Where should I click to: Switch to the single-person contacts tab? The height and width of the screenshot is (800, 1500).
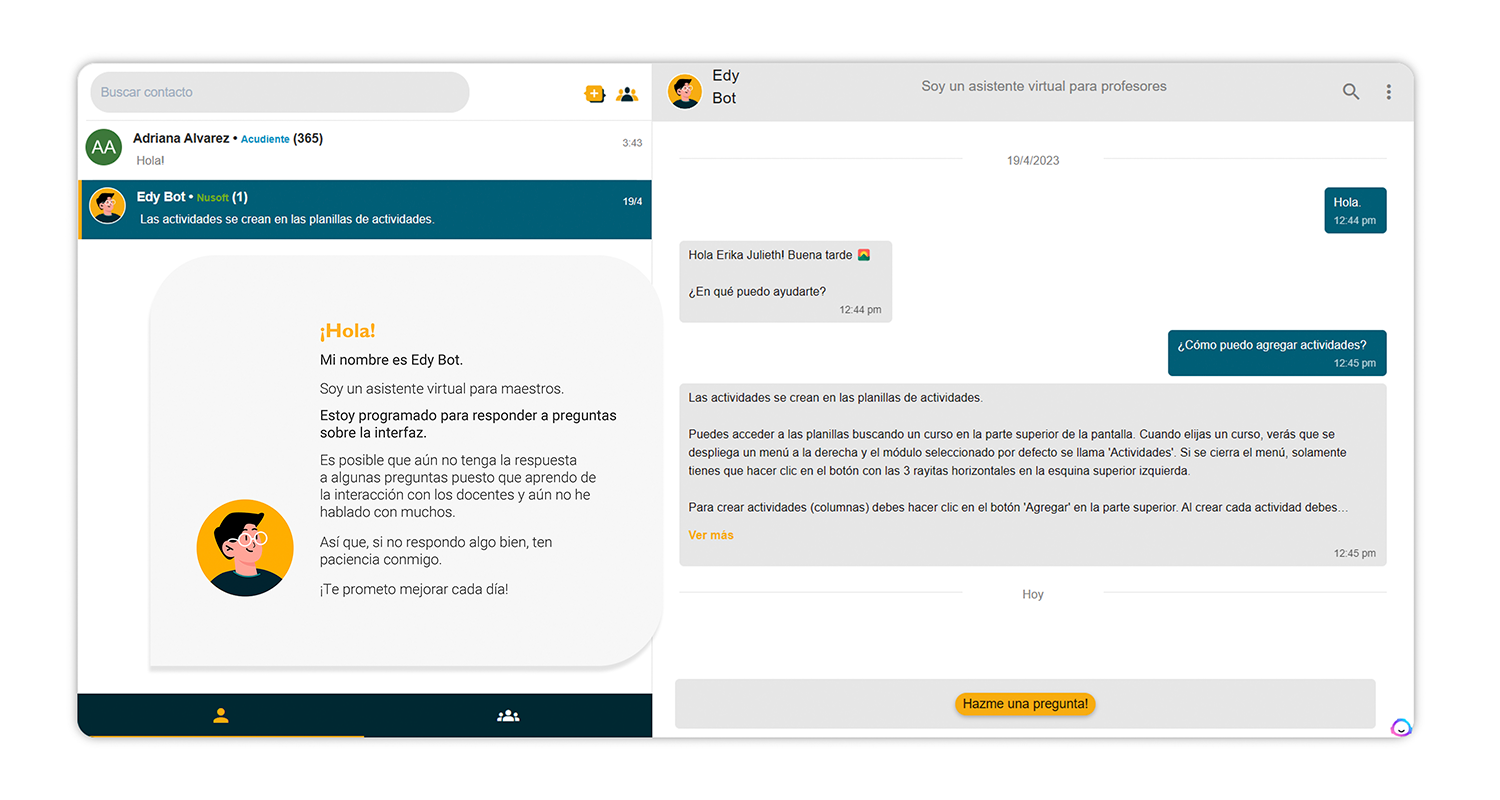(221, 716)
